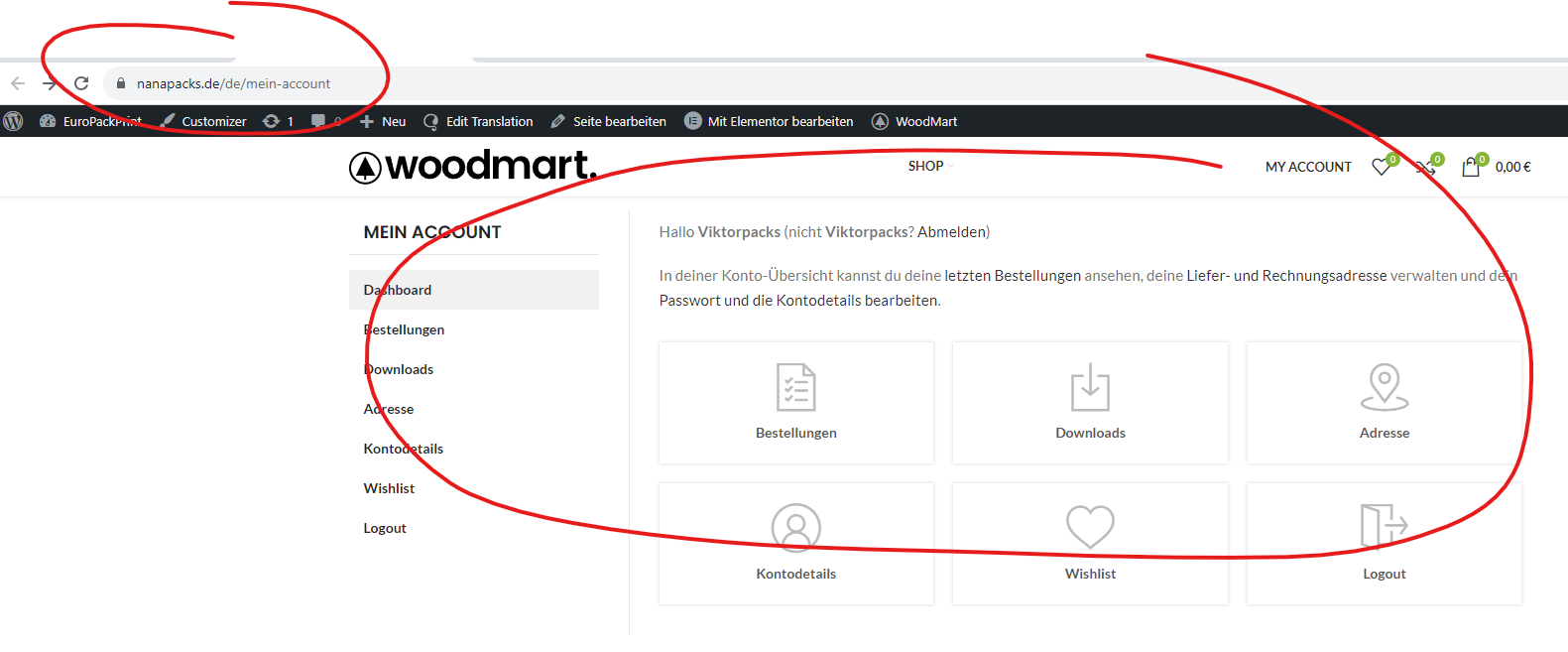Open the Kontodetails tile with user icon

coord(796,544)
